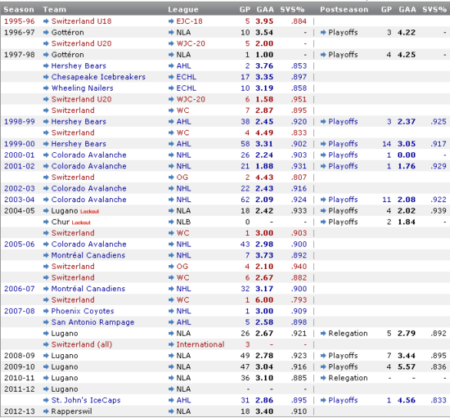Click the International league link
Image resolution: width=450 pixels, height=418 pixels.
(200, 344)
